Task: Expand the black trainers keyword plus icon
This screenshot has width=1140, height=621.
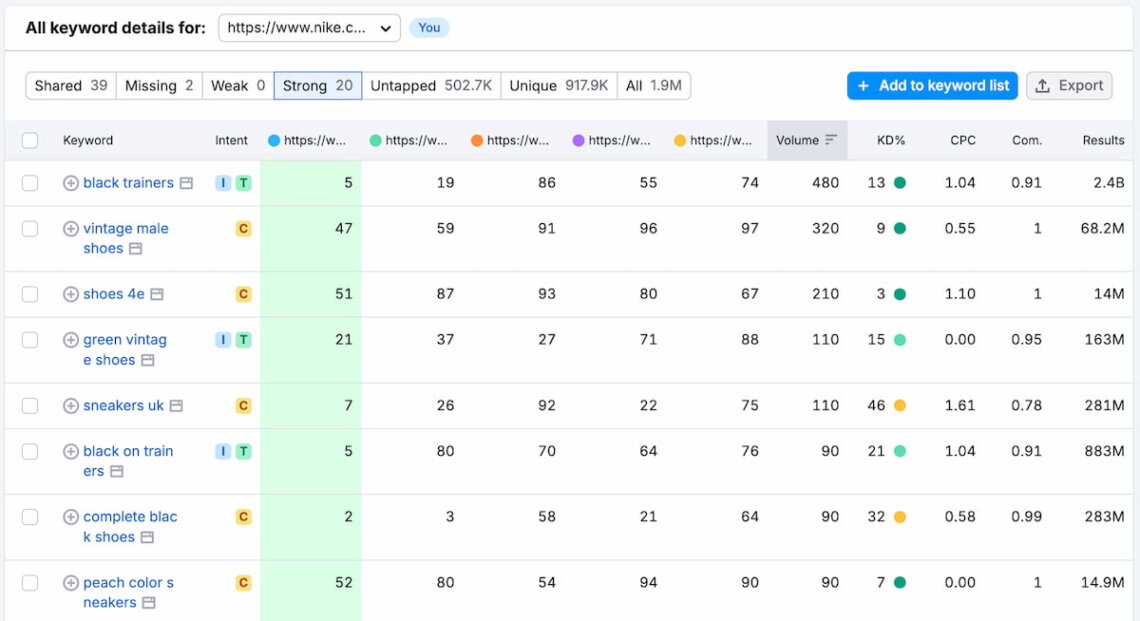Action: point(71,183)
